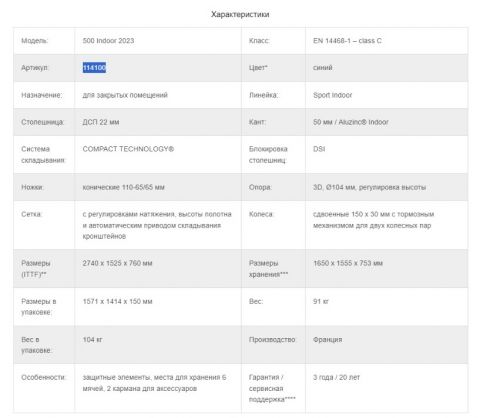Click COMPACT TECHNOLOGY folding system text
Screen dimensions: 480x418
click(128, 149)
